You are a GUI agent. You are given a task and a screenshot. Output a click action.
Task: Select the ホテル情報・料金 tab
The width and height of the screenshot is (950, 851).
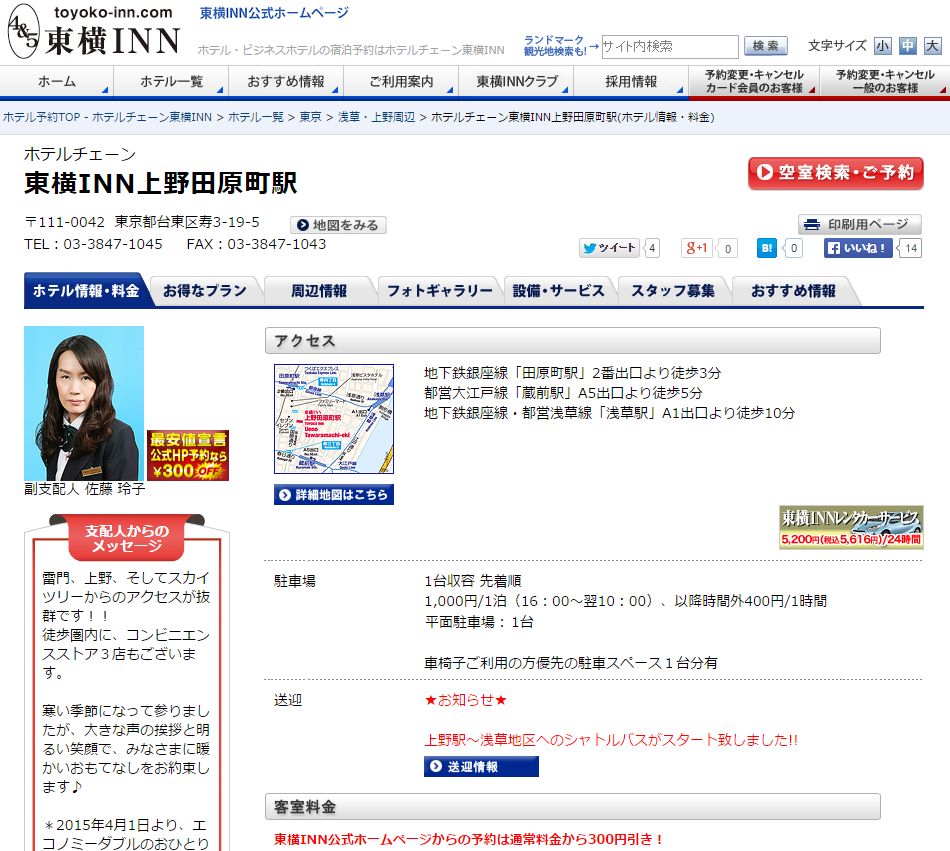tap(85, 291)
